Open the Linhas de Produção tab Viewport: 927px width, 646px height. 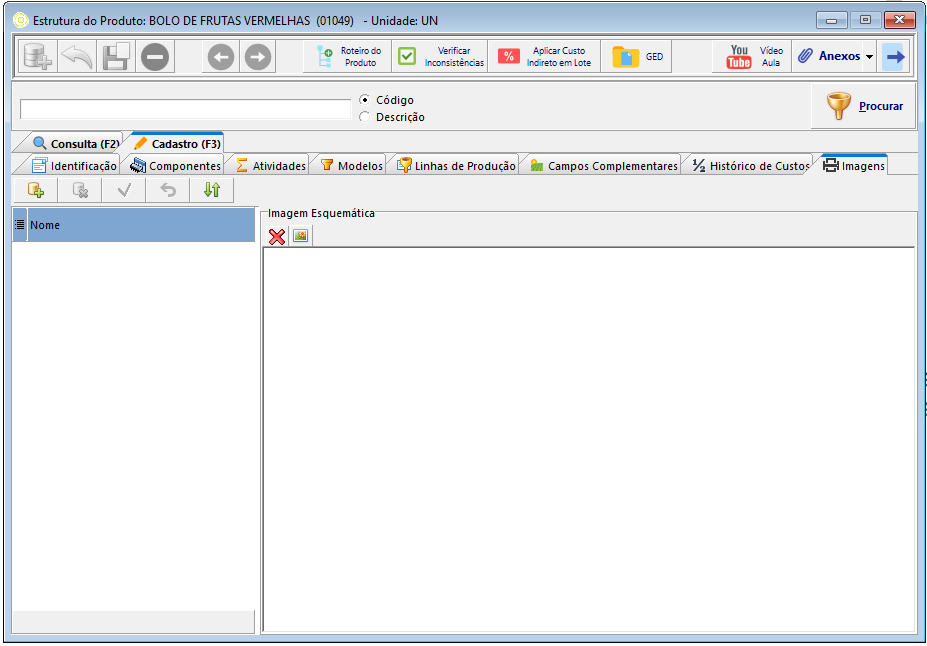click(456, 166)
